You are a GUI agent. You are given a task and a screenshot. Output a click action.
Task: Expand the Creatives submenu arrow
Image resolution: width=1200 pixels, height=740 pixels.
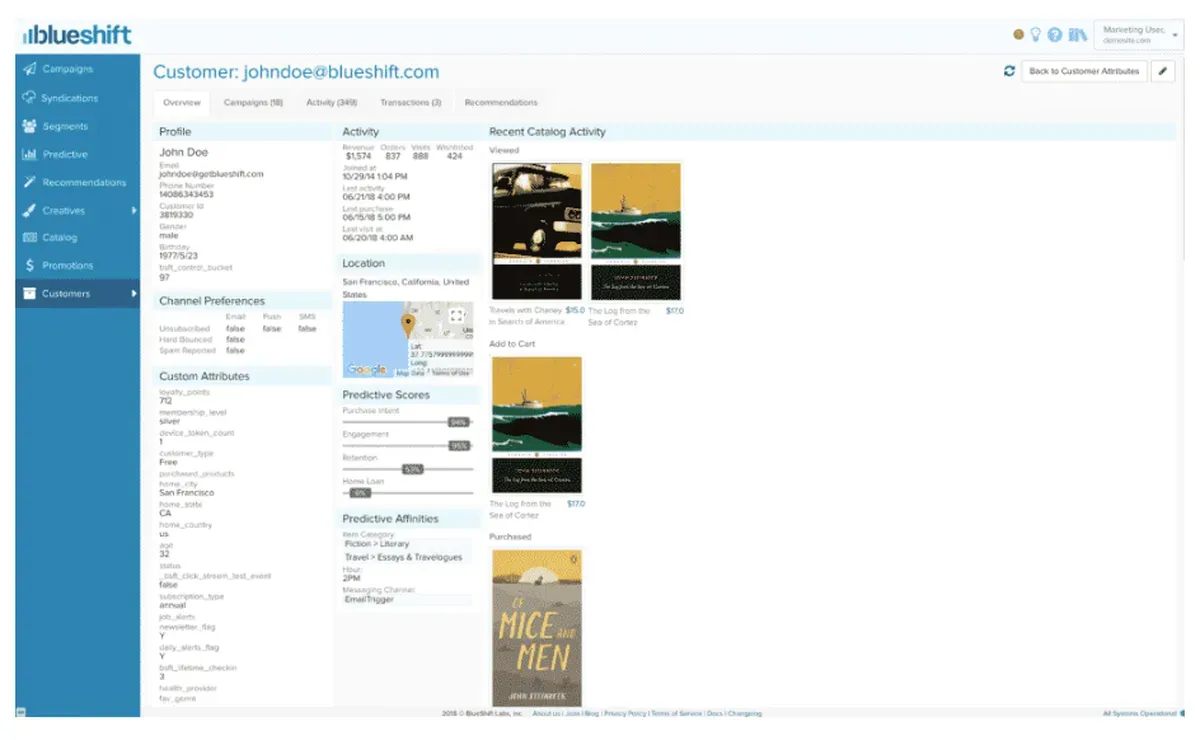[x=133, y=211]
